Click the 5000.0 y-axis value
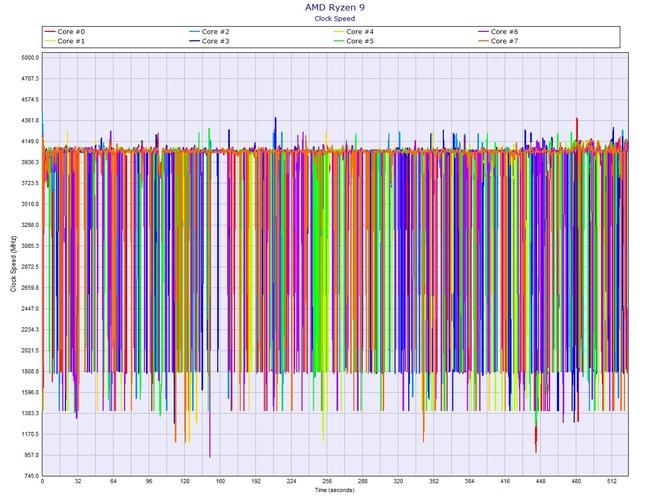The width and height of the screenshot is (670, 502). [x=30, y=58]
